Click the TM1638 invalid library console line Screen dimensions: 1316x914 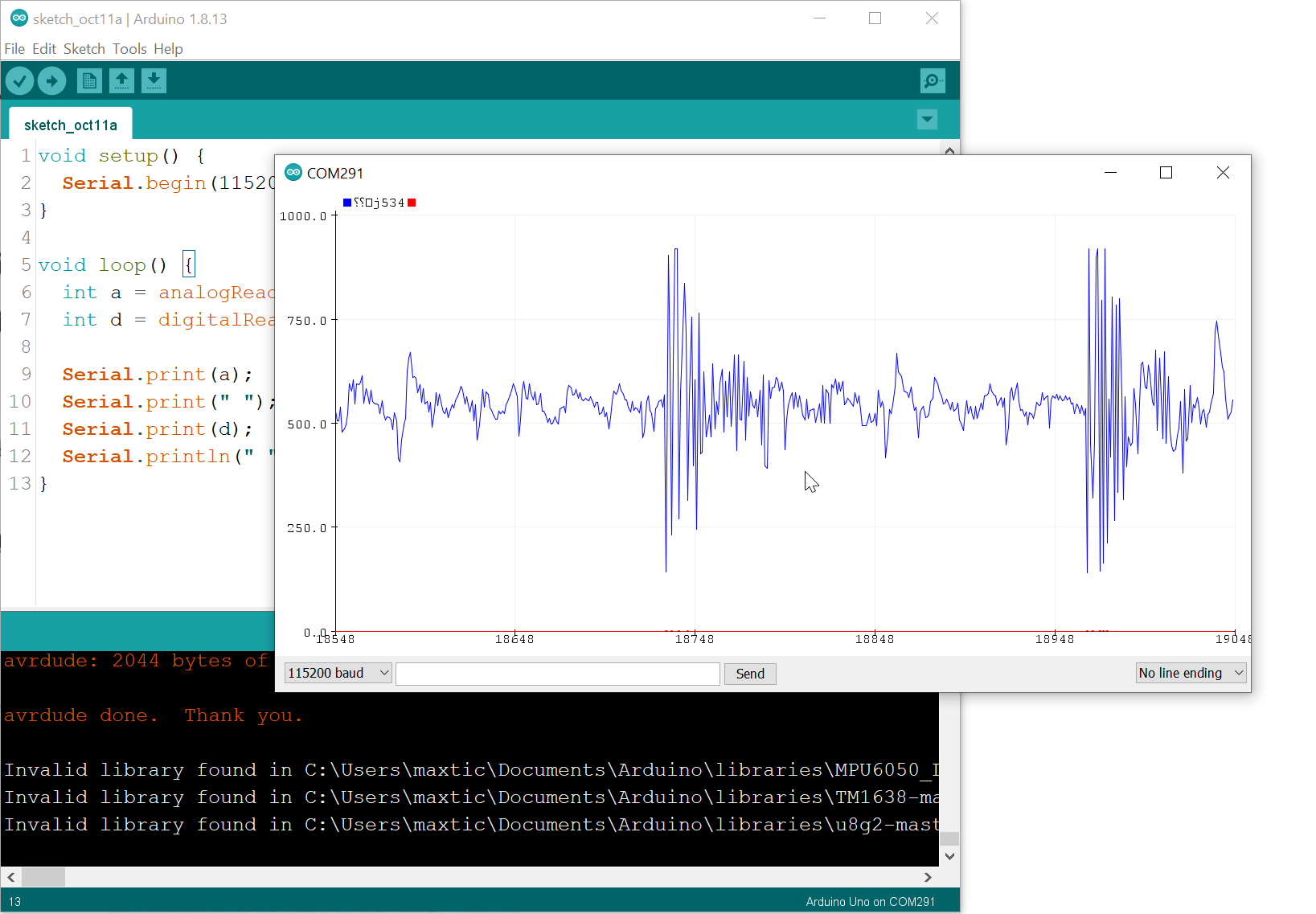tap(471, 797)
